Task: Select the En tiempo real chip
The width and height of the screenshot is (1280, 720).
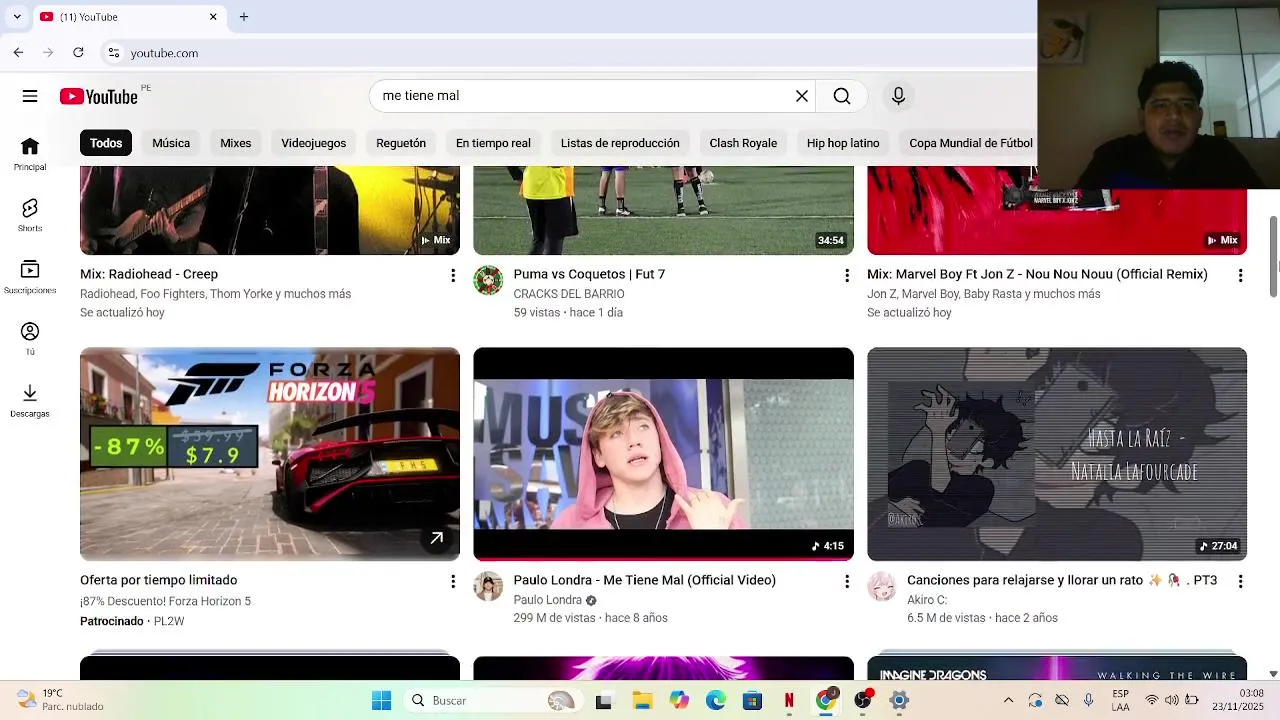Action: [x=493, y=143]
